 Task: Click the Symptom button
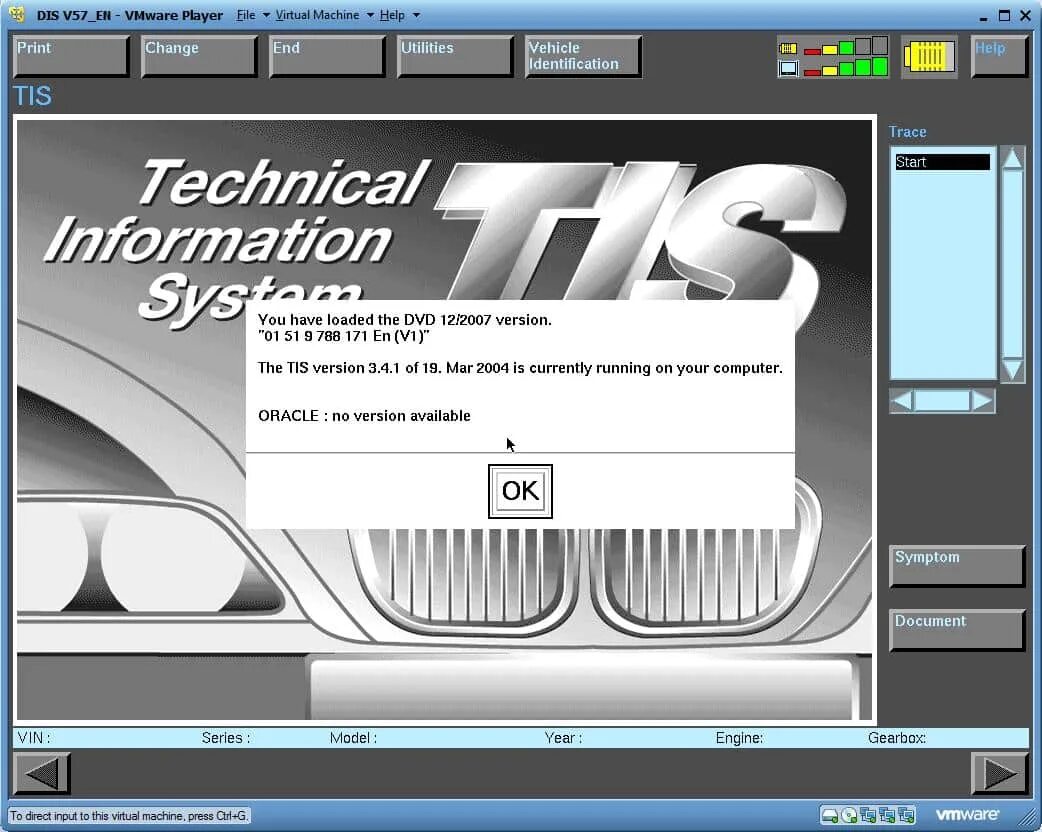click(x=957, y=566)
